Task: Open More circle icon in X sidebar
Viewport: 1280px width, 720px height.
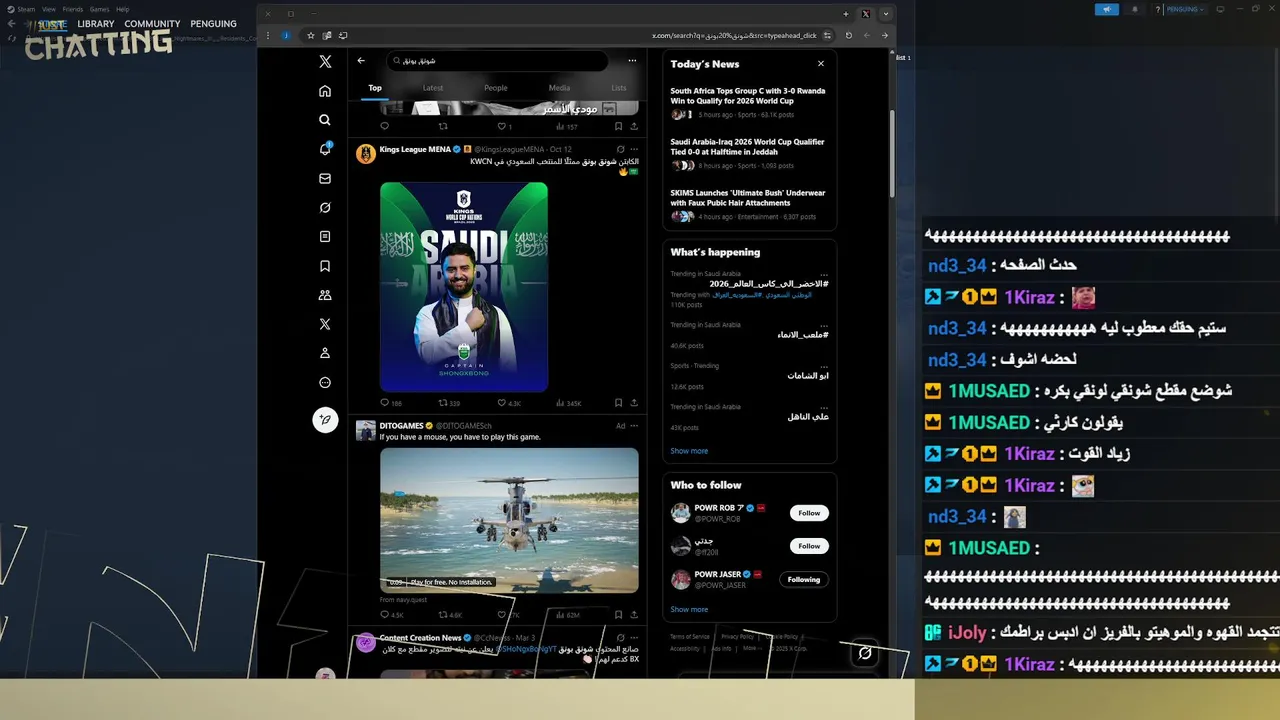Action: coord(325,382)
